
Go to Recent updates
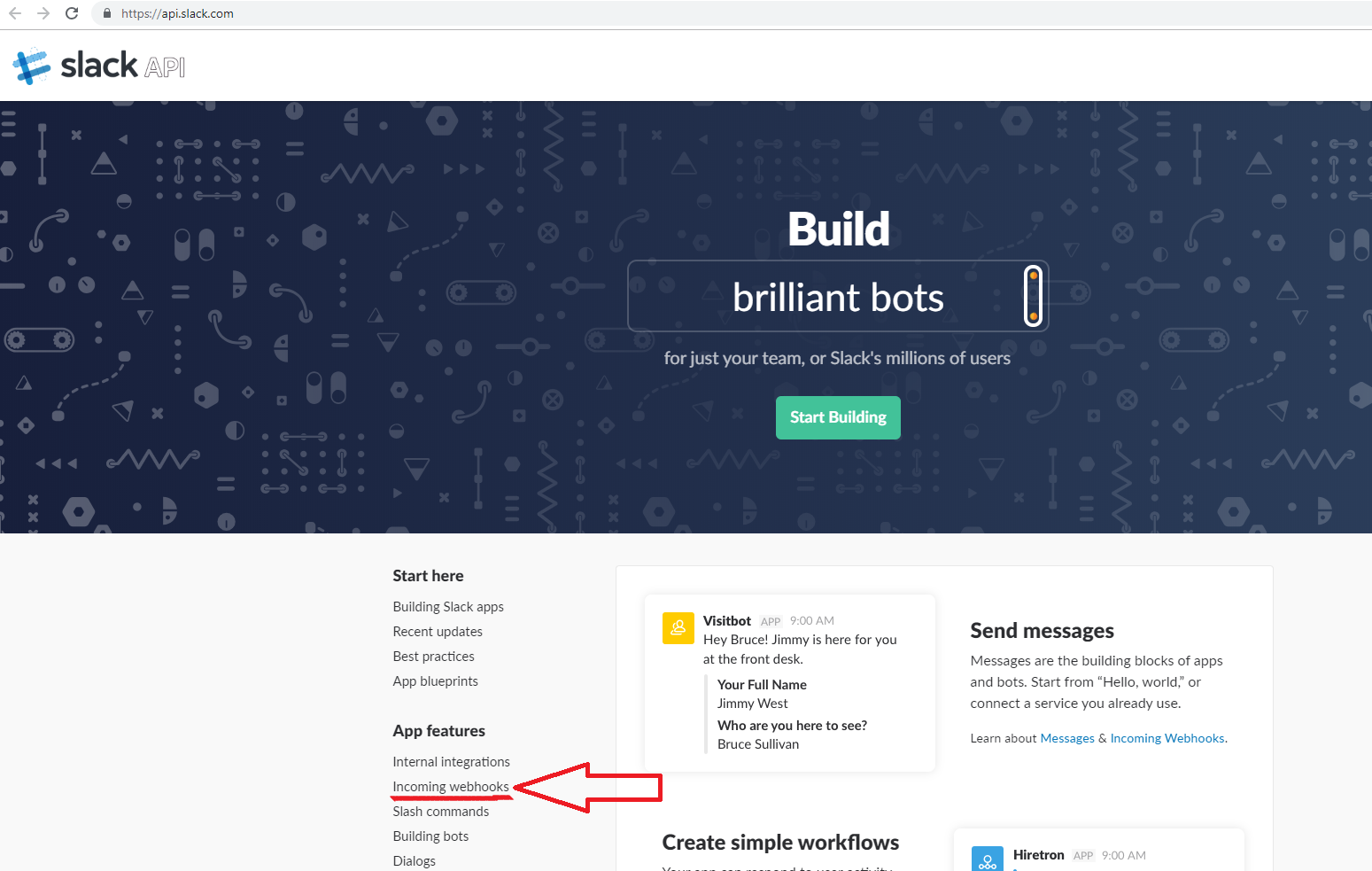coord(438,632)
